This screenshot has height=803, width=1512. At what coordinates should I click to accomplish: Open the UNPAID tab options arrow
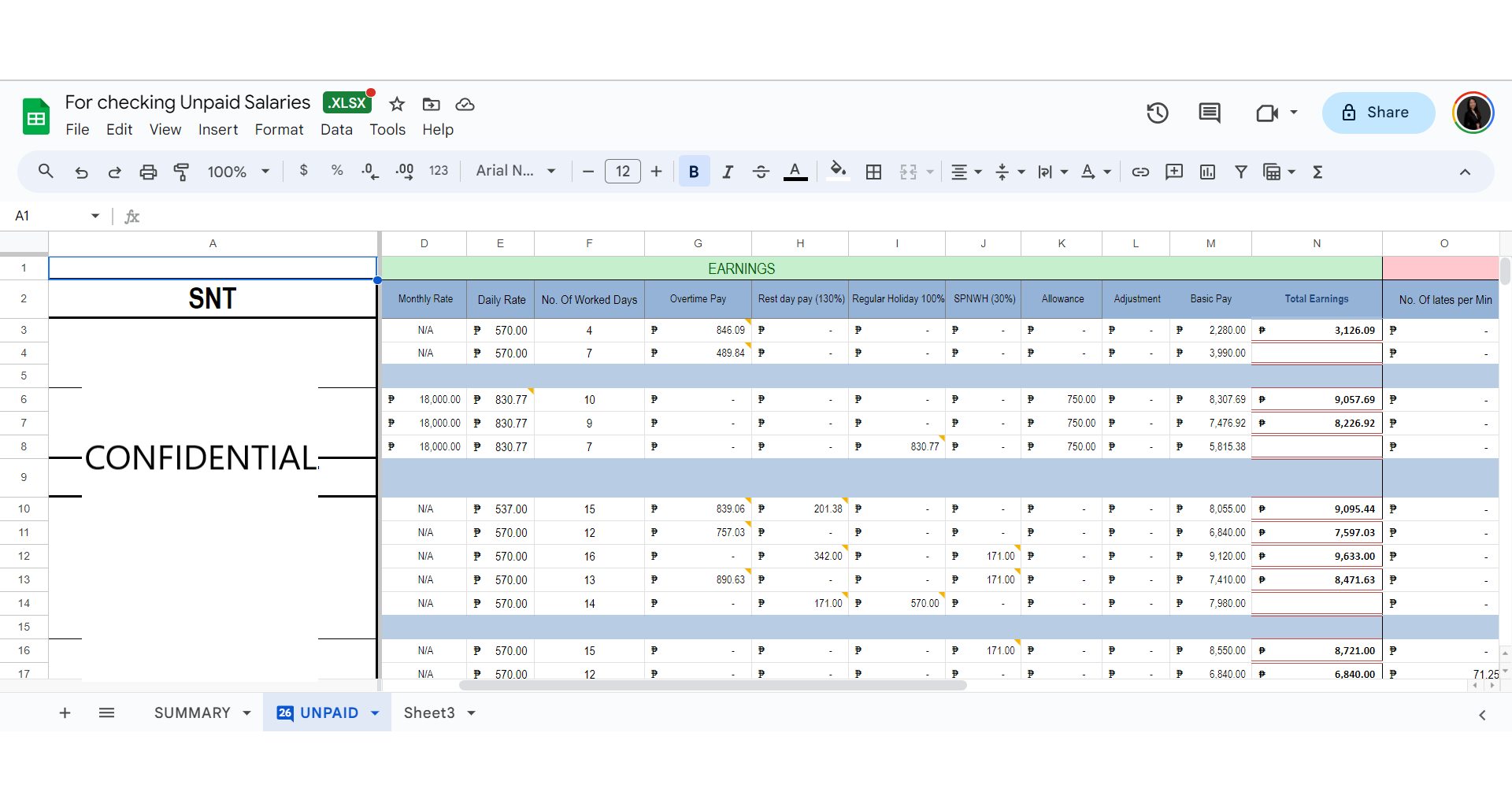(375, 712)
